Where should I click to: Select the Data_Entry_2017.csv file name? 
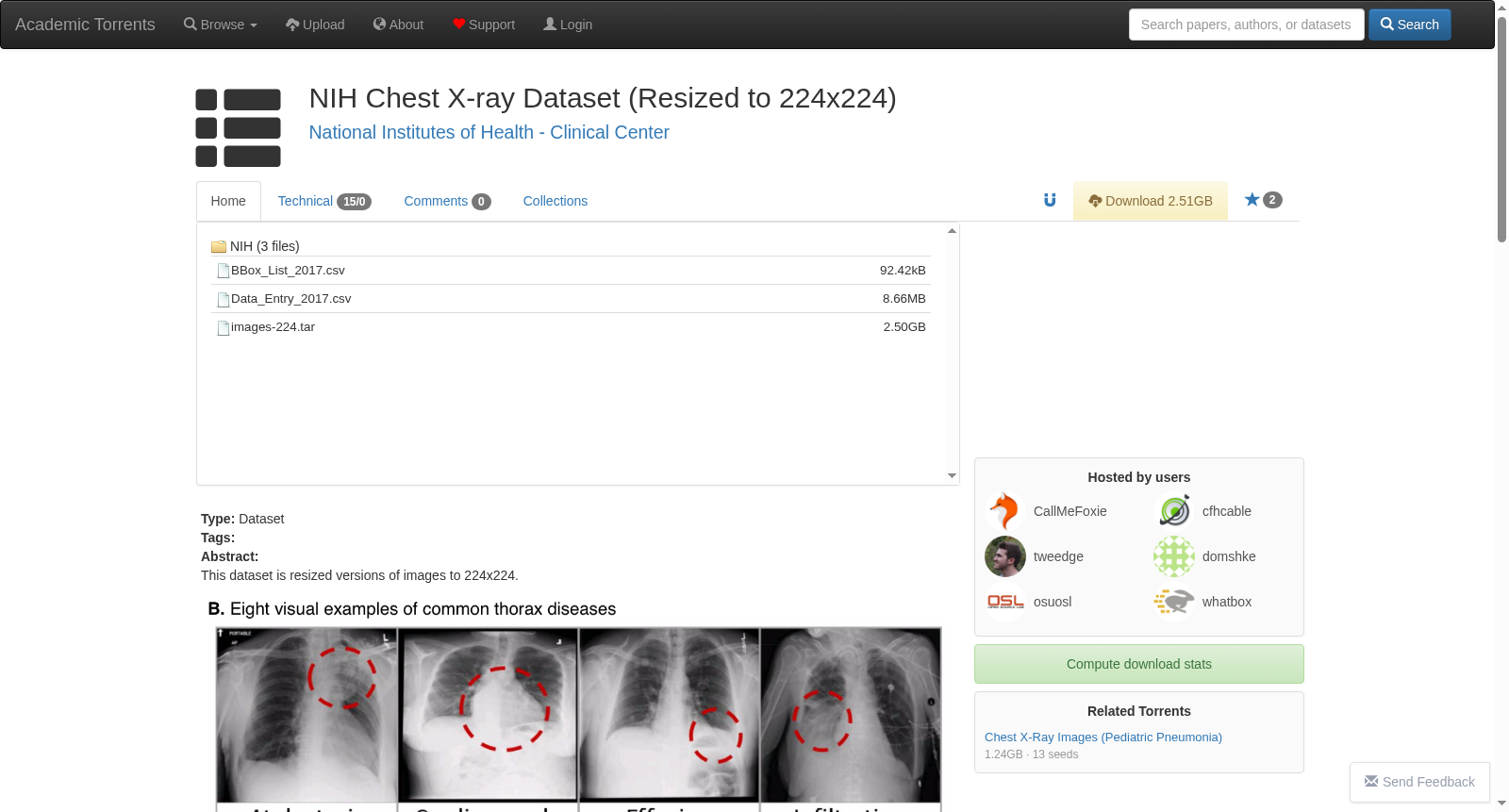click(x=290, y=299)
